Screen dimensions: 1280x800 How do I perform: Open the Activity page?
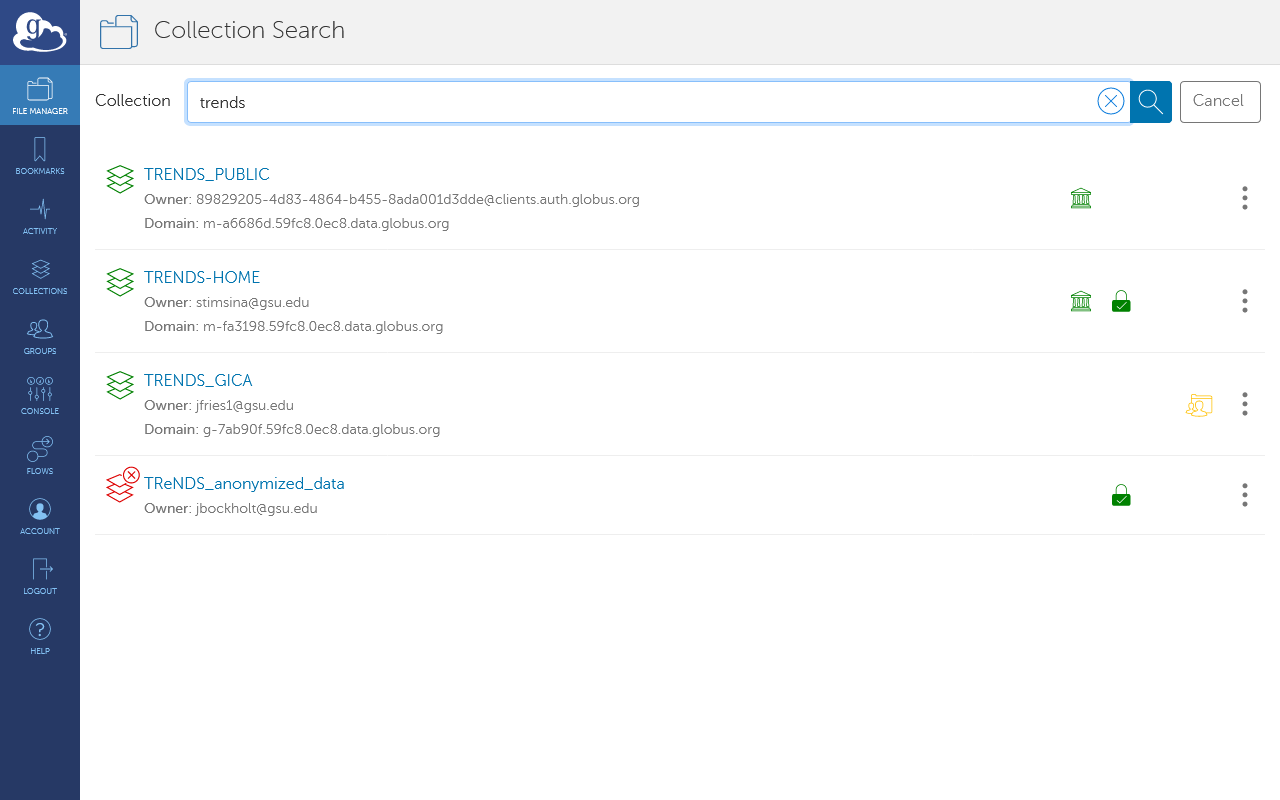[40, 216]
